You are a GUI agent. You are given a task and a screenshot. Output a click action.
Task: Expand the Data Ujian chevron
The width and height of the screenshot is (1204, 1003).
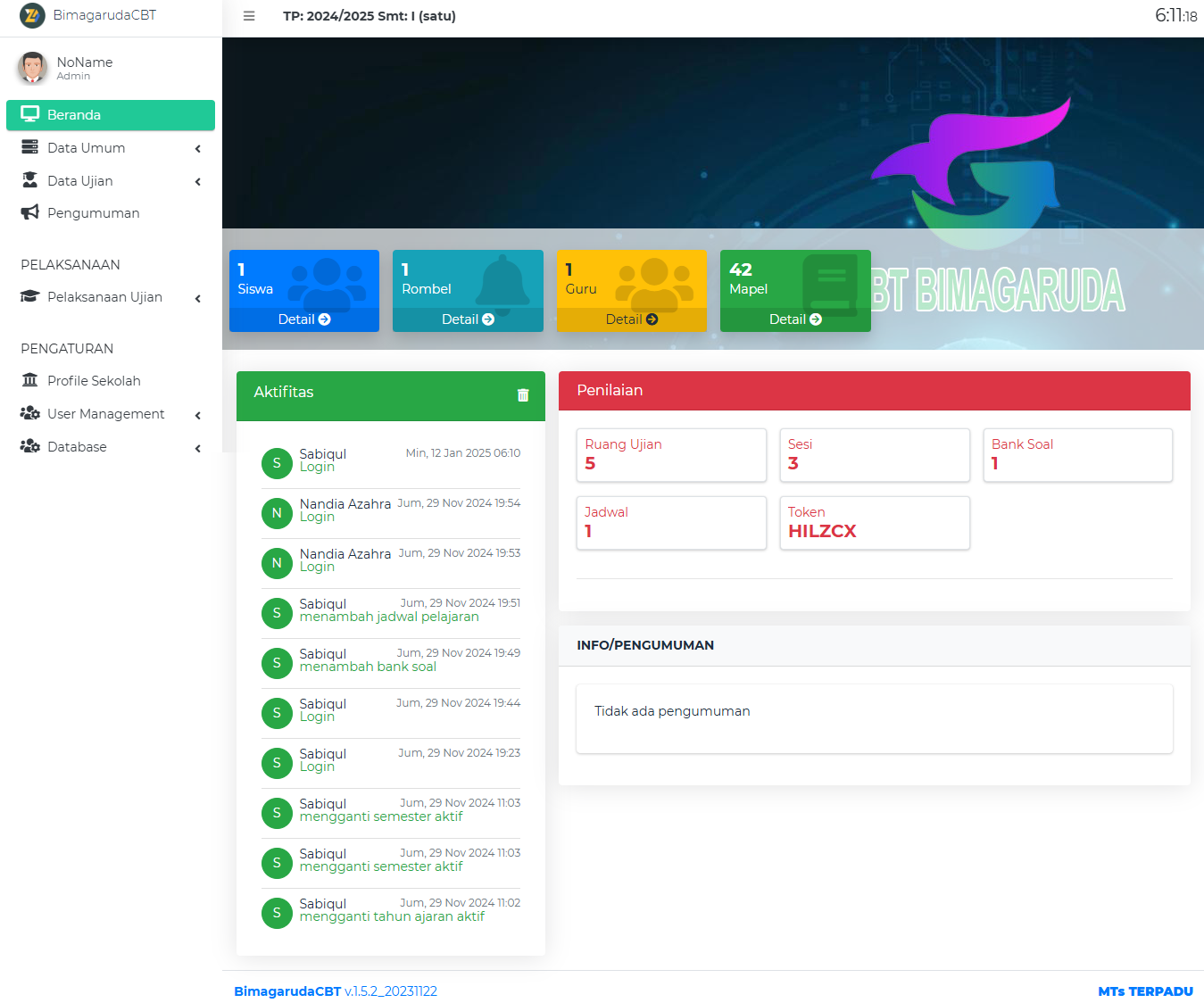[x=198, y=182]
